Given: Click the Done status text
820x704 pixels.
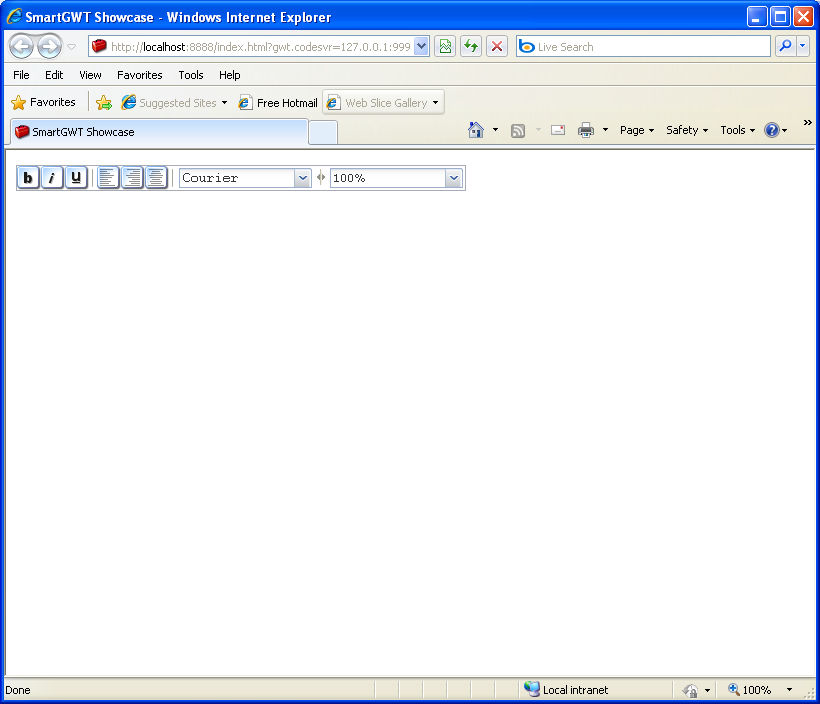Looking at the screenshot, I should tap(17, 690).
